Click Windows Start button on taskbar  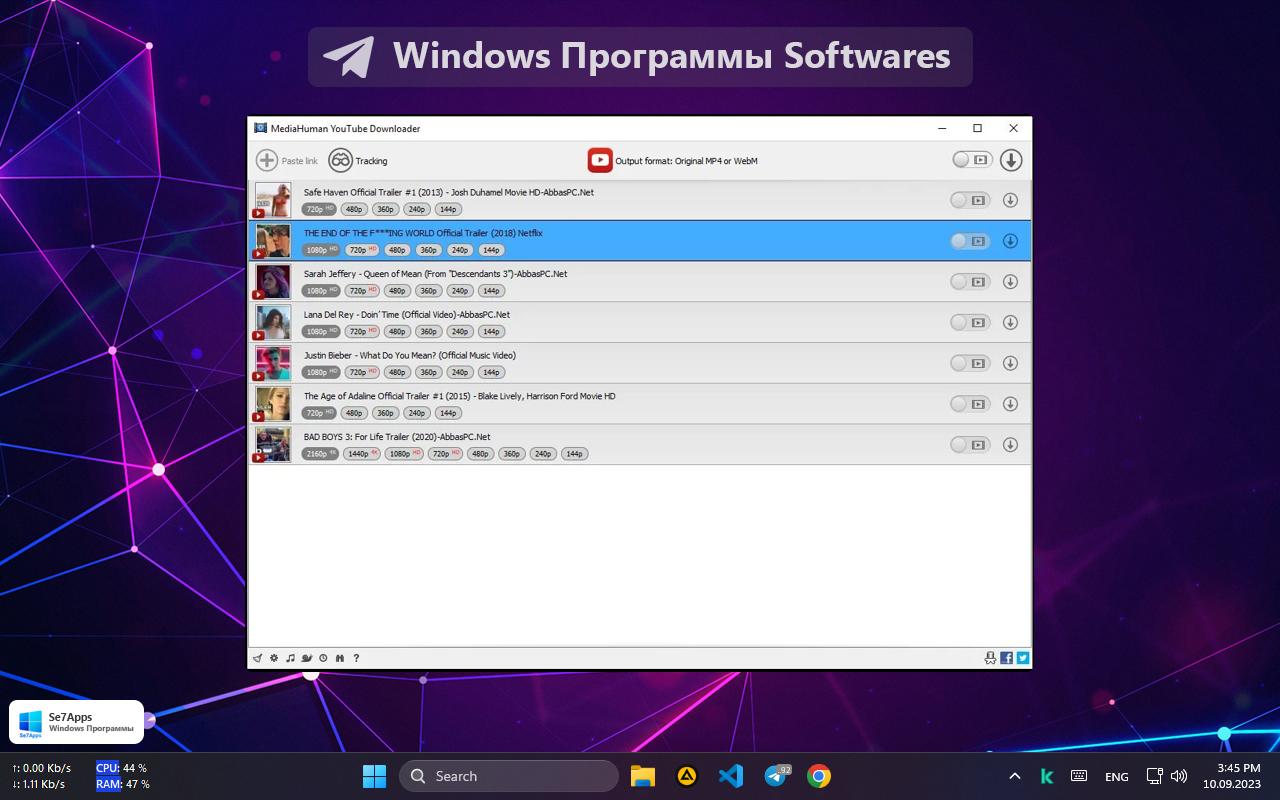click(x=374, y=776)
